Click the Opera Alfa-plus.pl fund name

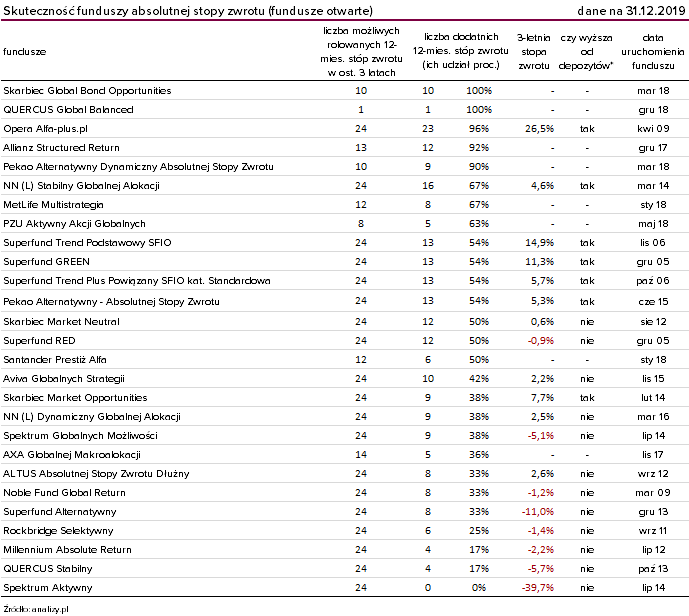(45, 129)
